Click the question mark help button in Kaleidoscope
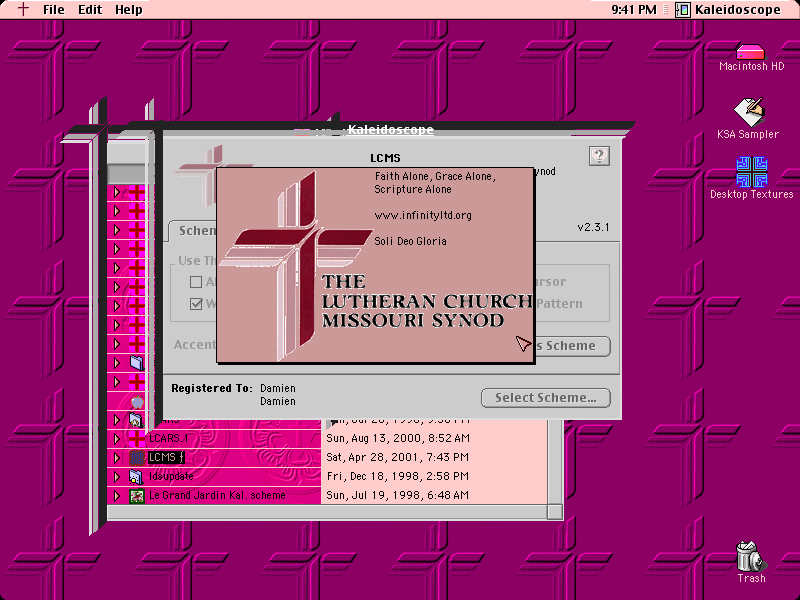The height and width of the screenshot is (600, 800). (x=599, y=156)
